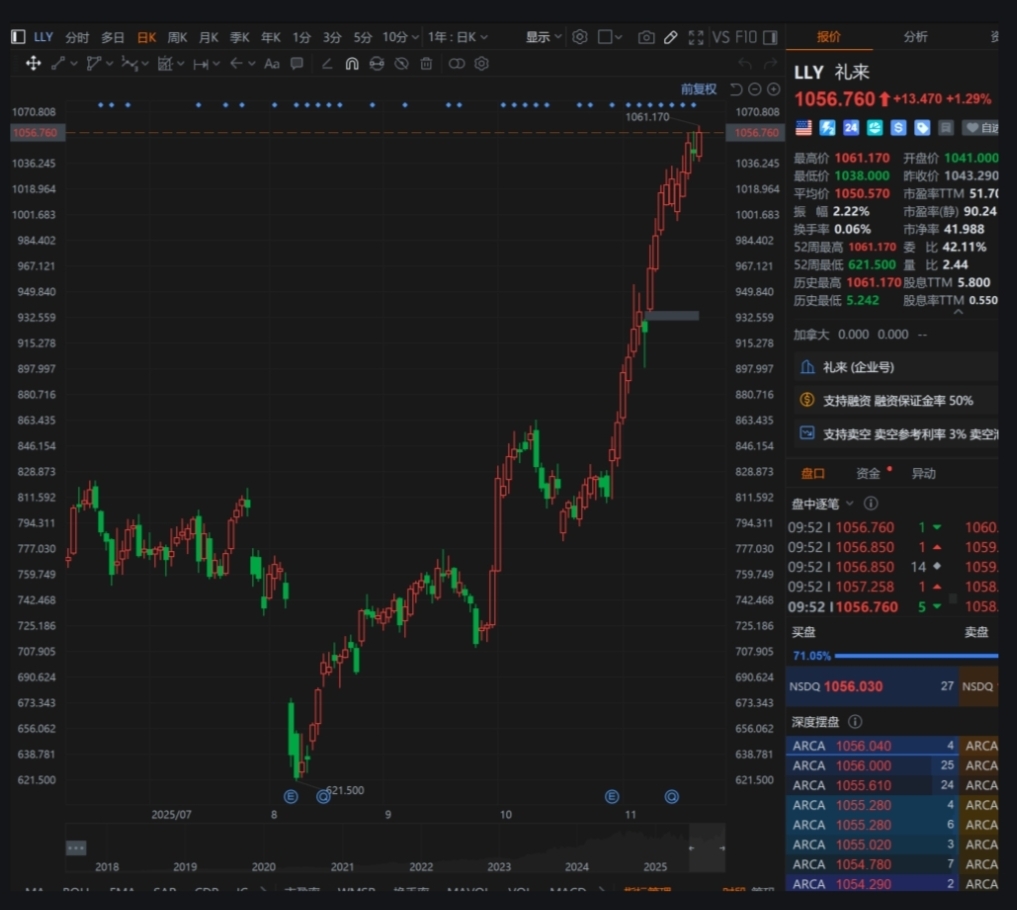Click the 前复权 adjustment button

(x=698, y=89)
